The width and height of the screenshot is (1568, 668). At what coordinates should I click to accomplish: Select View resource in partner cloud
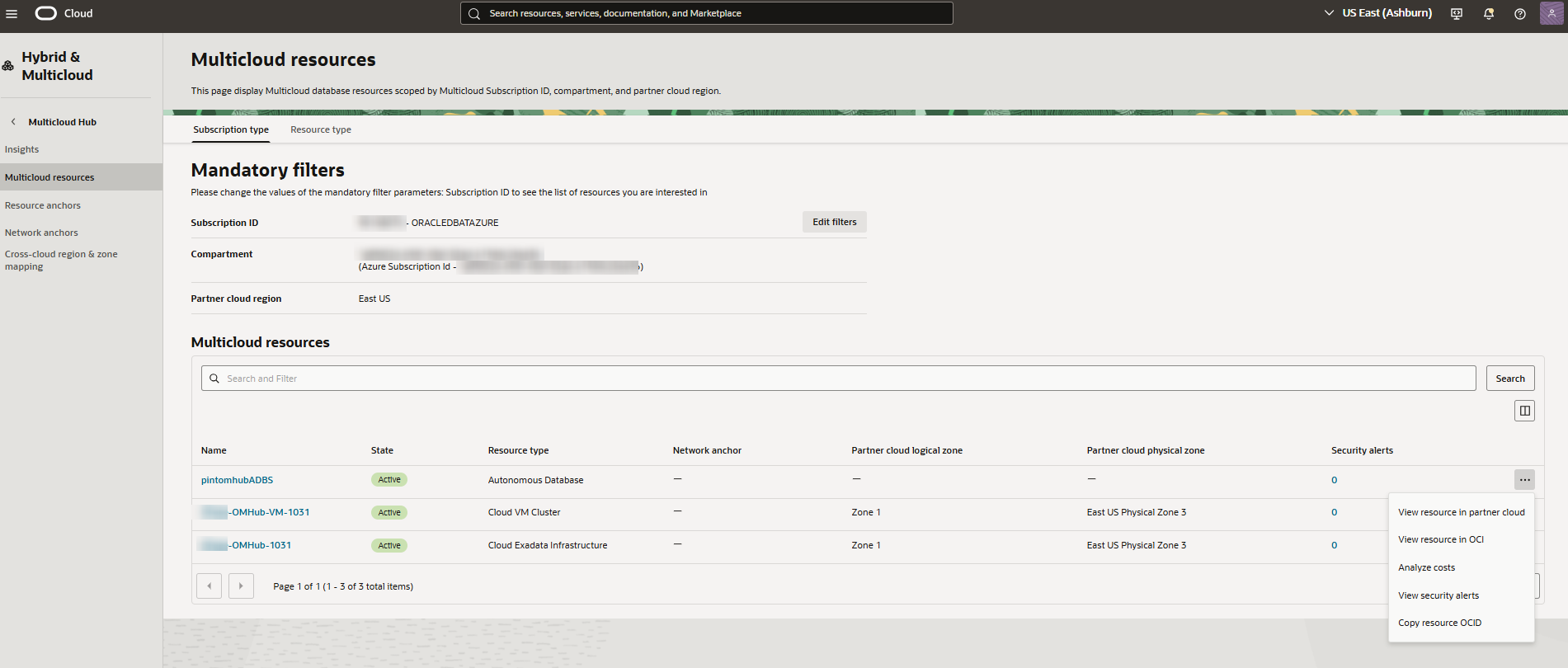point(1462,512)
